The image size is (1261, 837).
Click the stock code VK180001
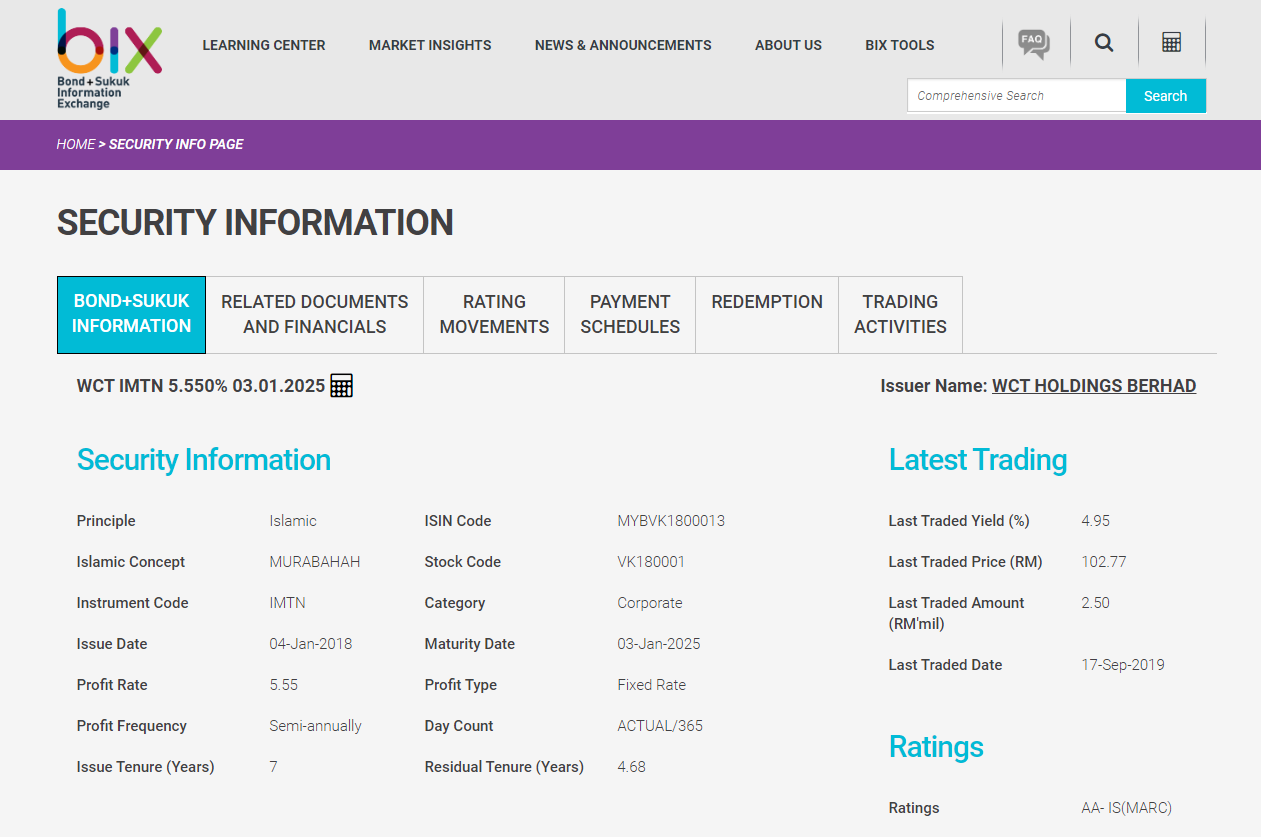(x=651, y=562)
